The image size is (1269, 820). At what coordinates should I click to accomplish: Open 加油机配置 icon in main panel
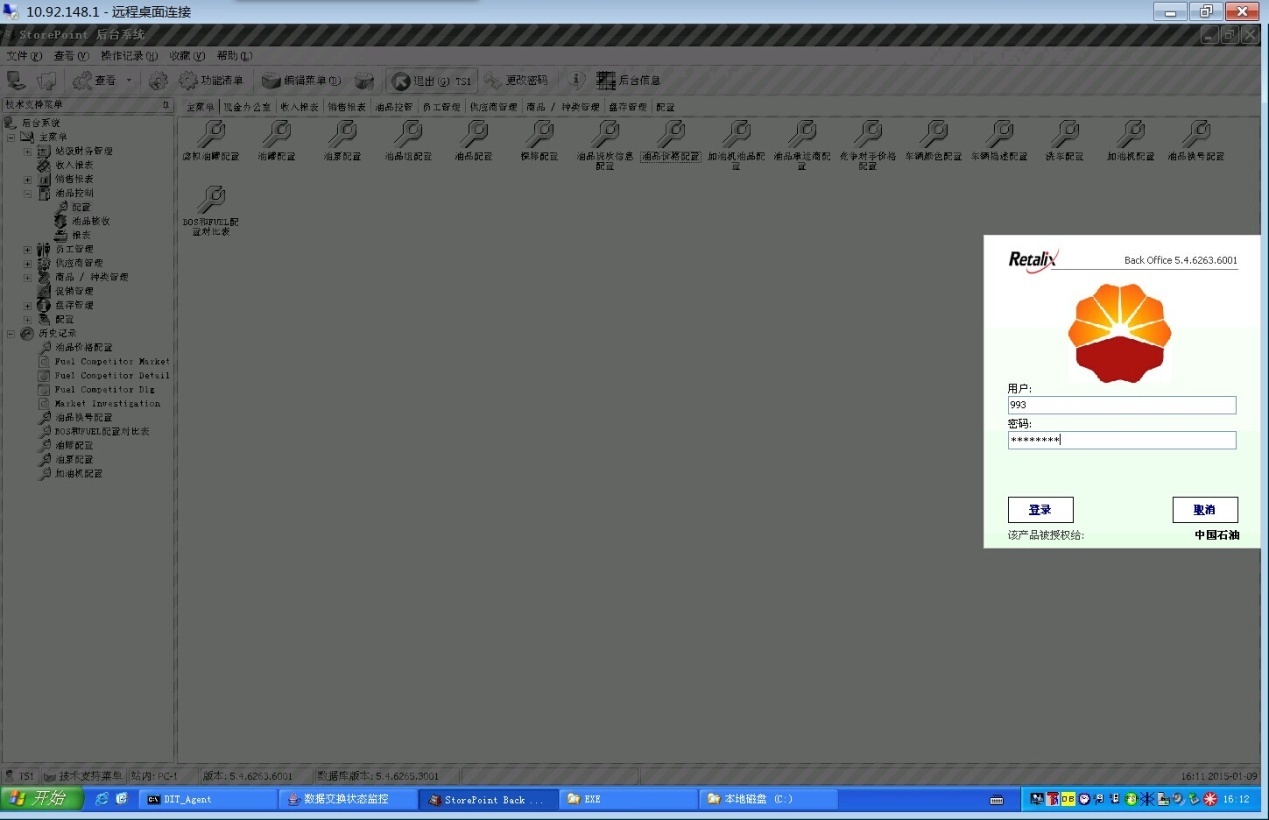tap(1131, 134)
